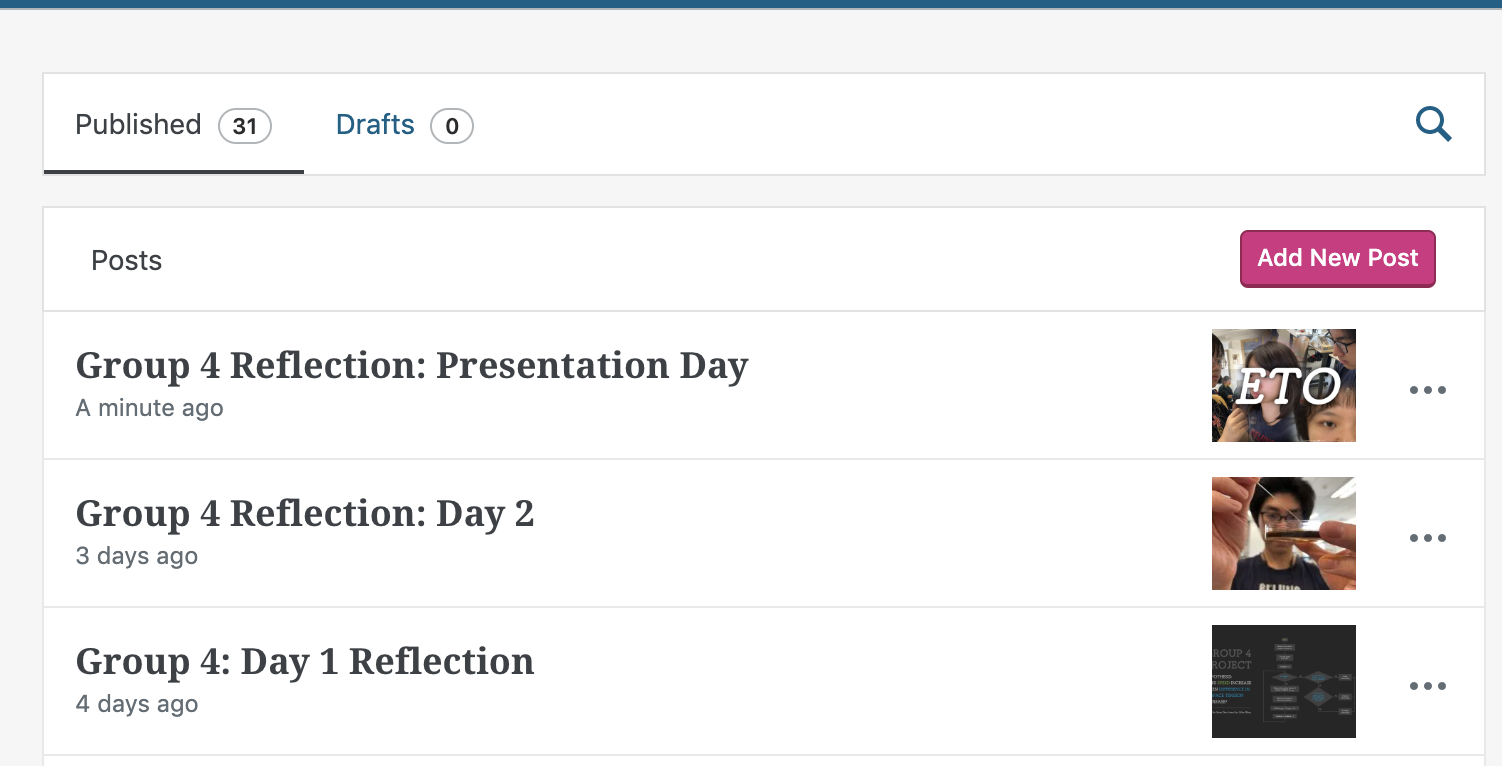Viewport: 1502px width, 766px height.
Task: Switch to the Published tab
Action: pos(139,125)
